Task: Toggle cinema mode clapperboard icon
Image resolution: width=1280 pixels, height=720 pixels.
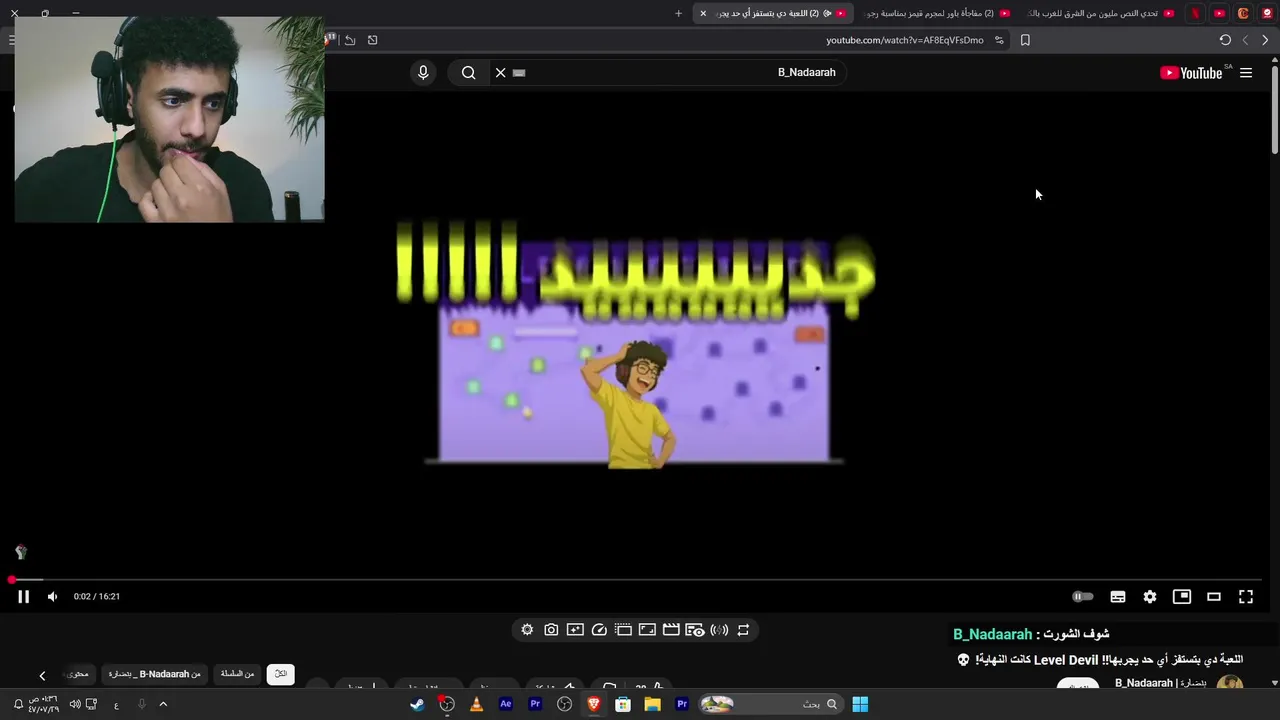Action: (671, 630)
